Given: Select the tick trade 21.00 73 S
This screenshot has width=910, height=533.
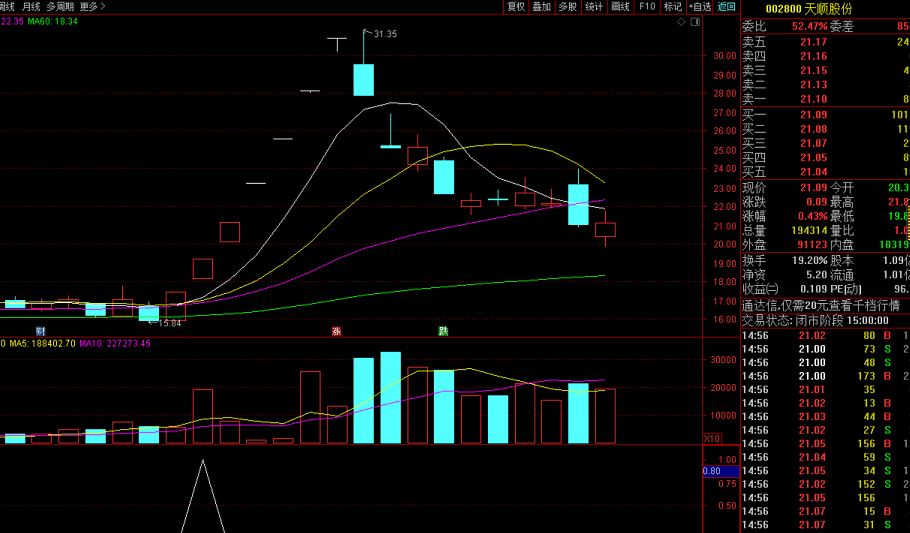Looking at the screenshot, I should coord(825,349).
